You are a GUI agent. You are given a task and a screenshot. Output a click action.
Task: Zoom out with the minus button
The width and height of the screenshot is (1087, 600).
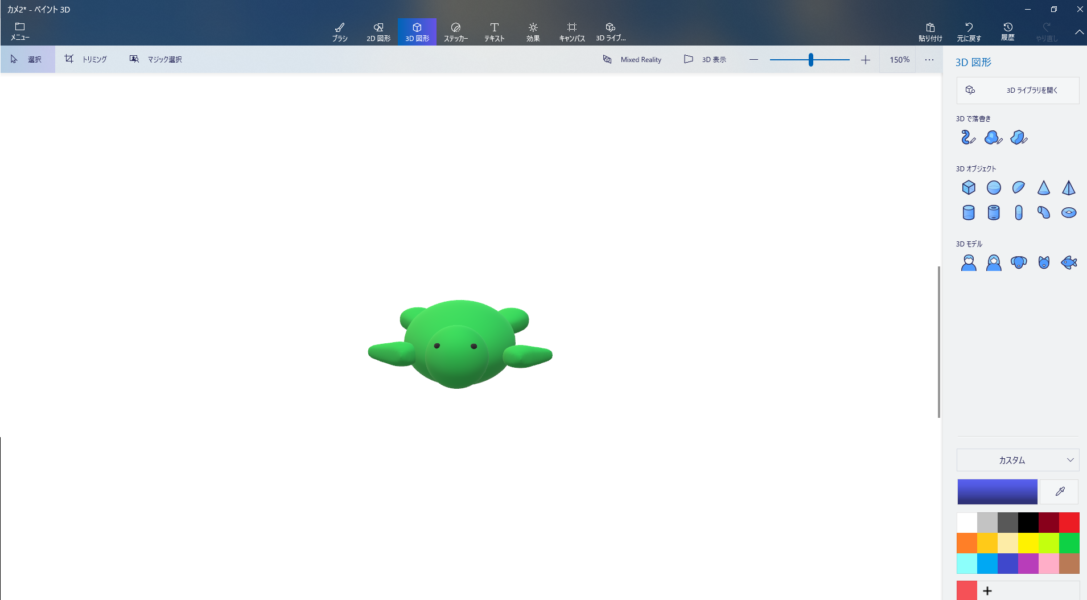(x=754, y=60)
